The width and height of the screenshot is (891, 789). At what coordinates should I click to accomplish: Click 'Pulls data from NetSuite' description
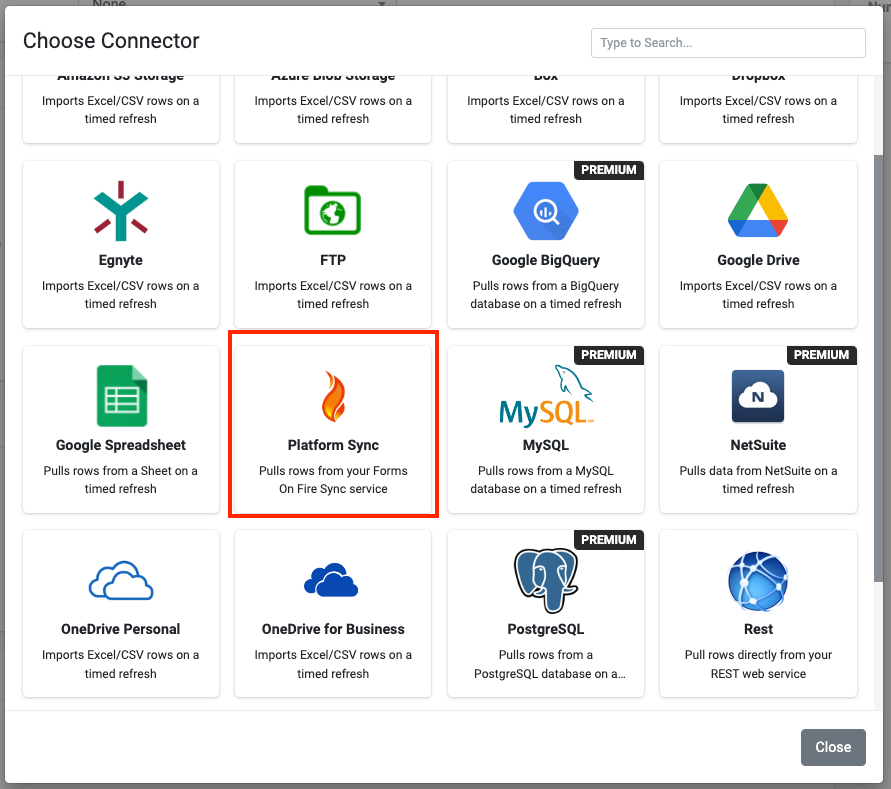[758, 479]
